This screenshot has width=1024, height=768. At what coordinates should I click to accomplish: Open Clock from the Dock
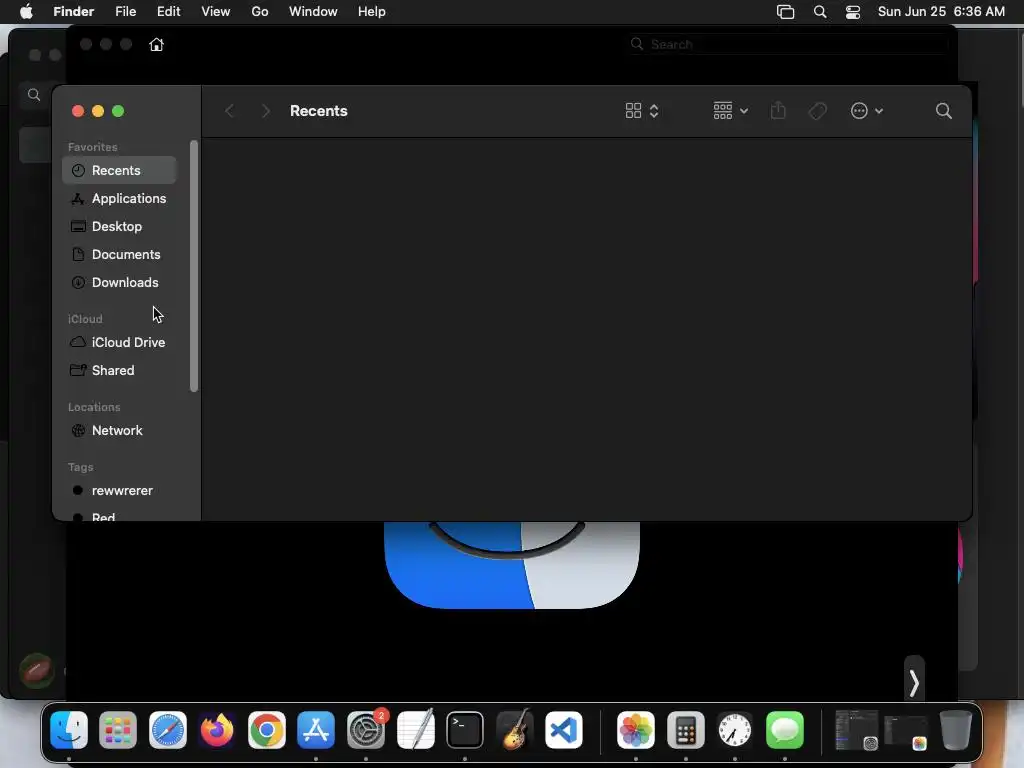735,730
